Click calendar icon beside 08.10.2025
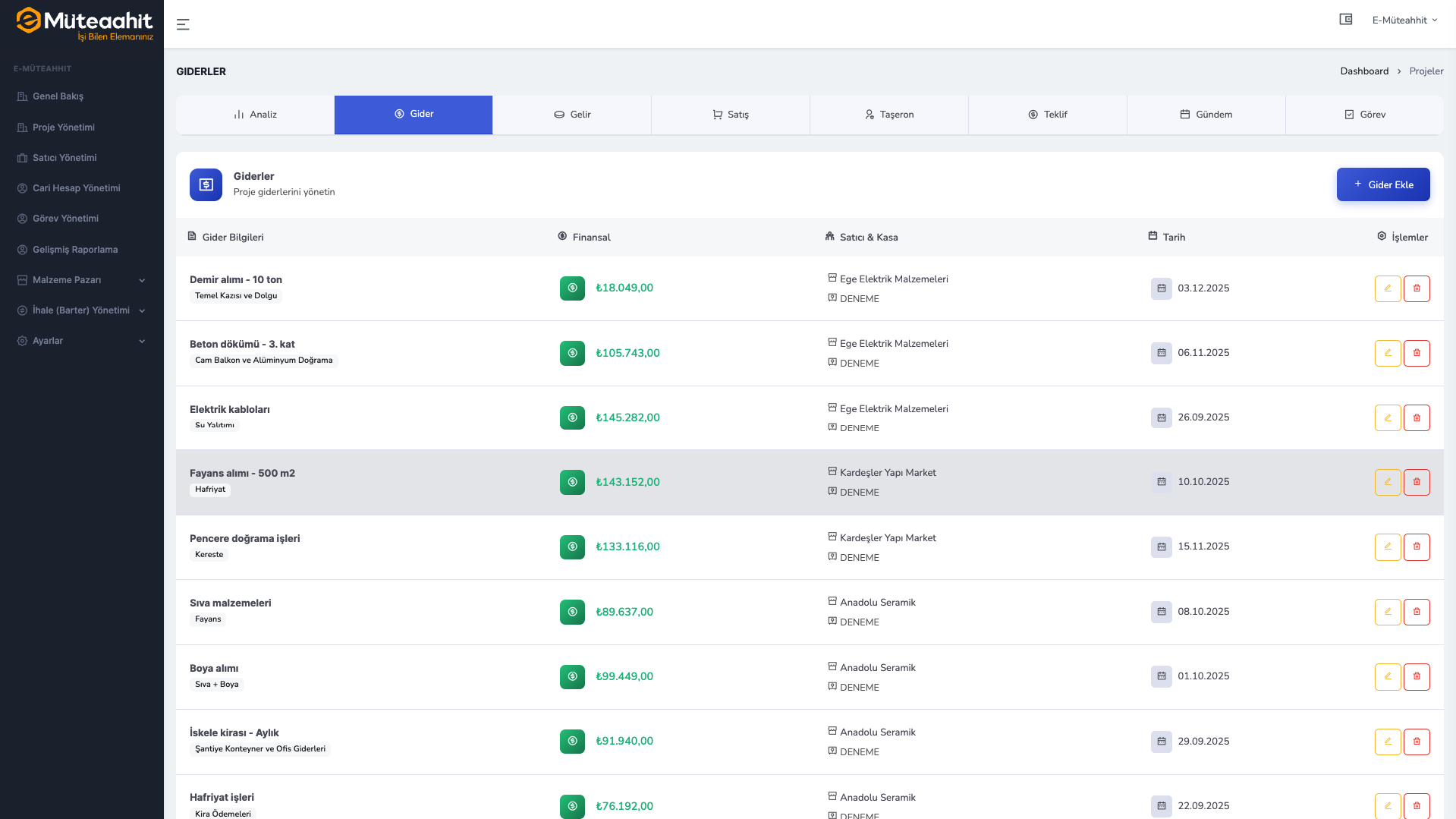This screenshot has width=1456, height=819. coord(1161,612)
